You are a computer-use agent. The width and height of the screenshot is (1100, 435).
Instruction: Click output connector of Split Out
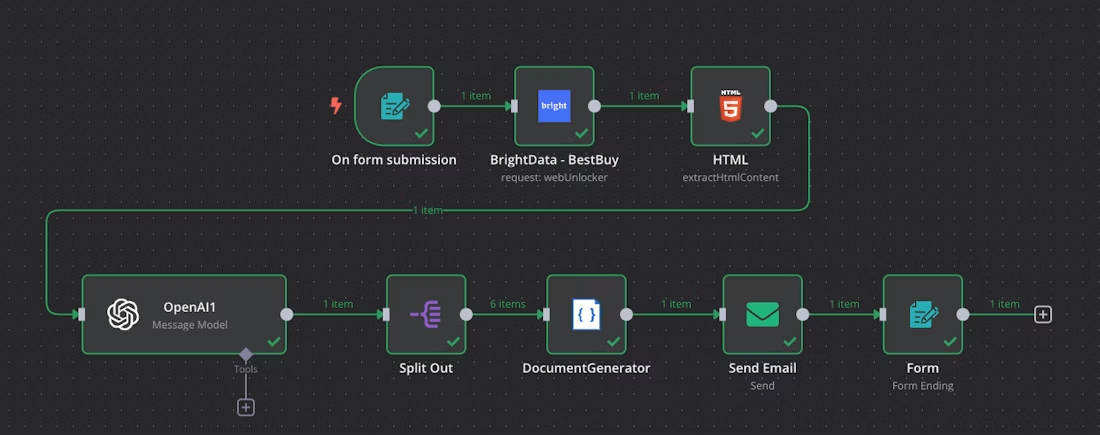(466, 314)
